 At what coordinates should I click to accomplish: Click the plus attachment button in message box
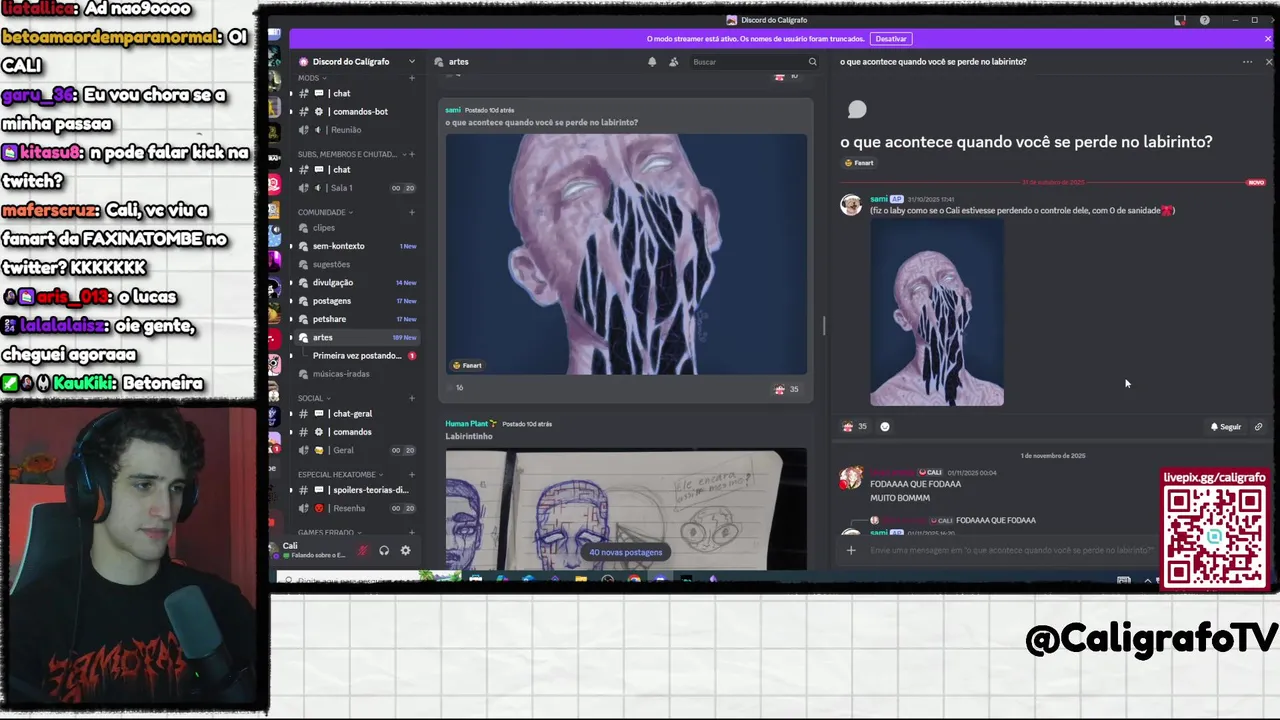[x=851, y=550]
